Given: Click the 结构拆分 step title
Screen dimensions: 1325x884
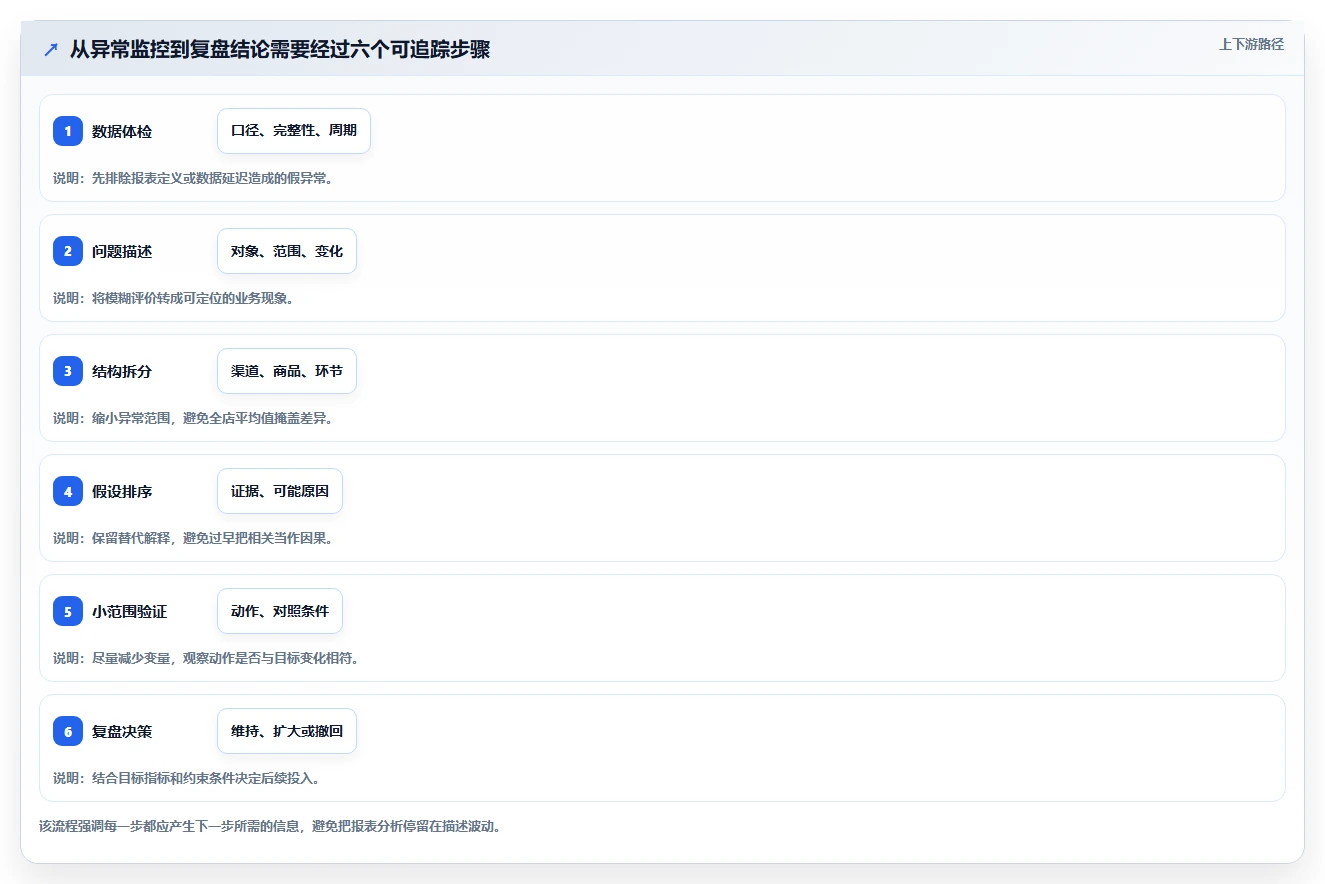Looking at the screenshot, I should pyautogui.click(x=122, y=371).
